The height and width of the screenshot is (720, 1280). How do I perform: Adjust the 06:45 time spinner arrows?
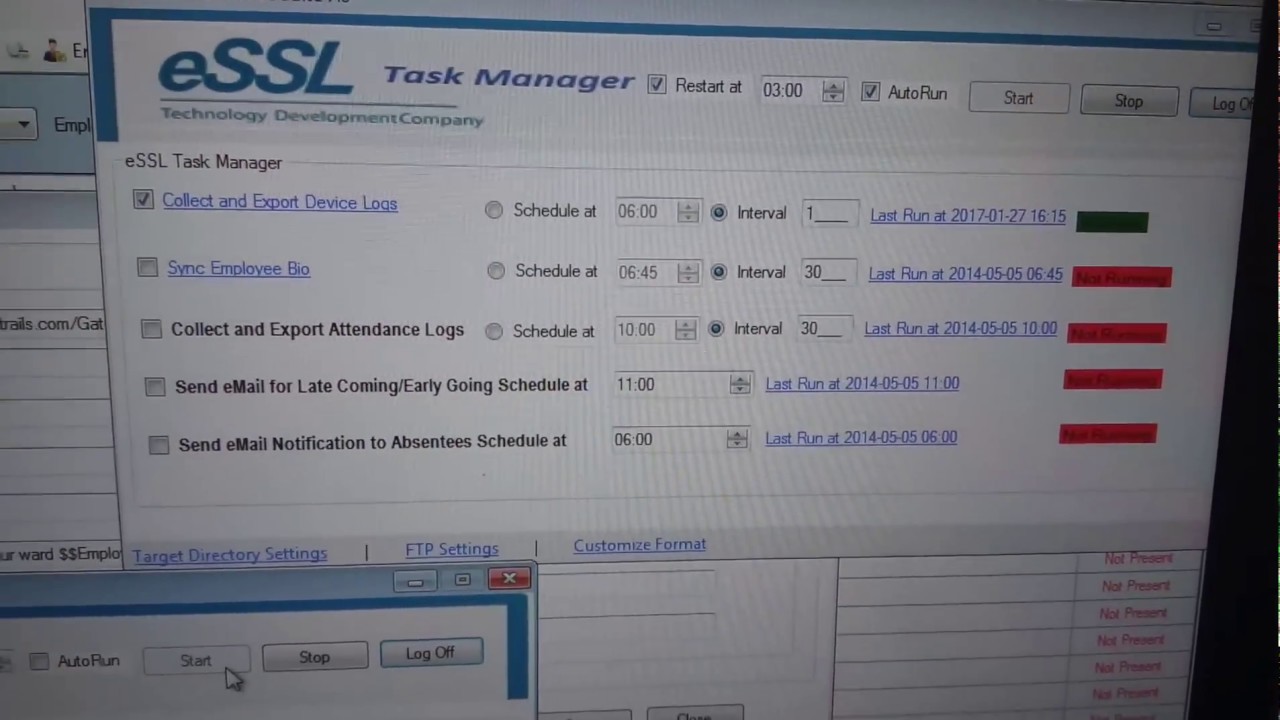[x=688, y=272]
